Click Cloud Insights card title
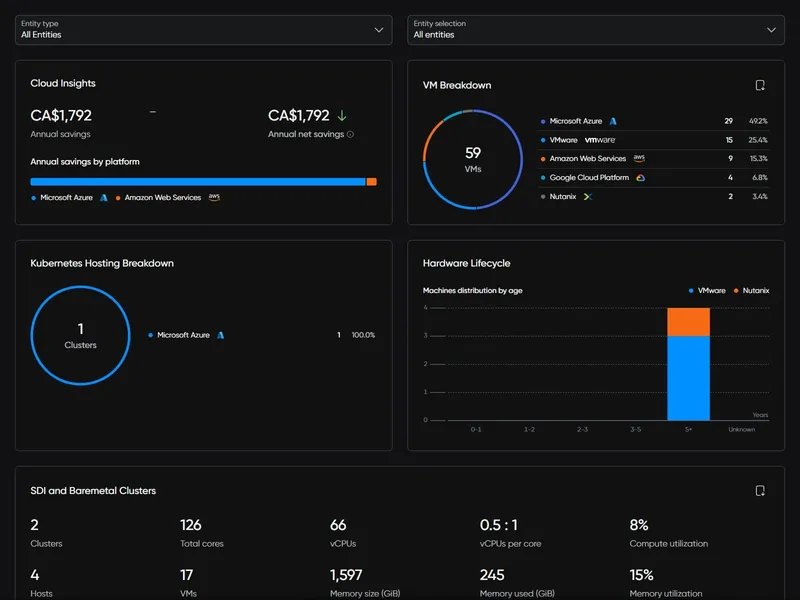800x600 pixels. pyautogui.click(x=63, y=83)
